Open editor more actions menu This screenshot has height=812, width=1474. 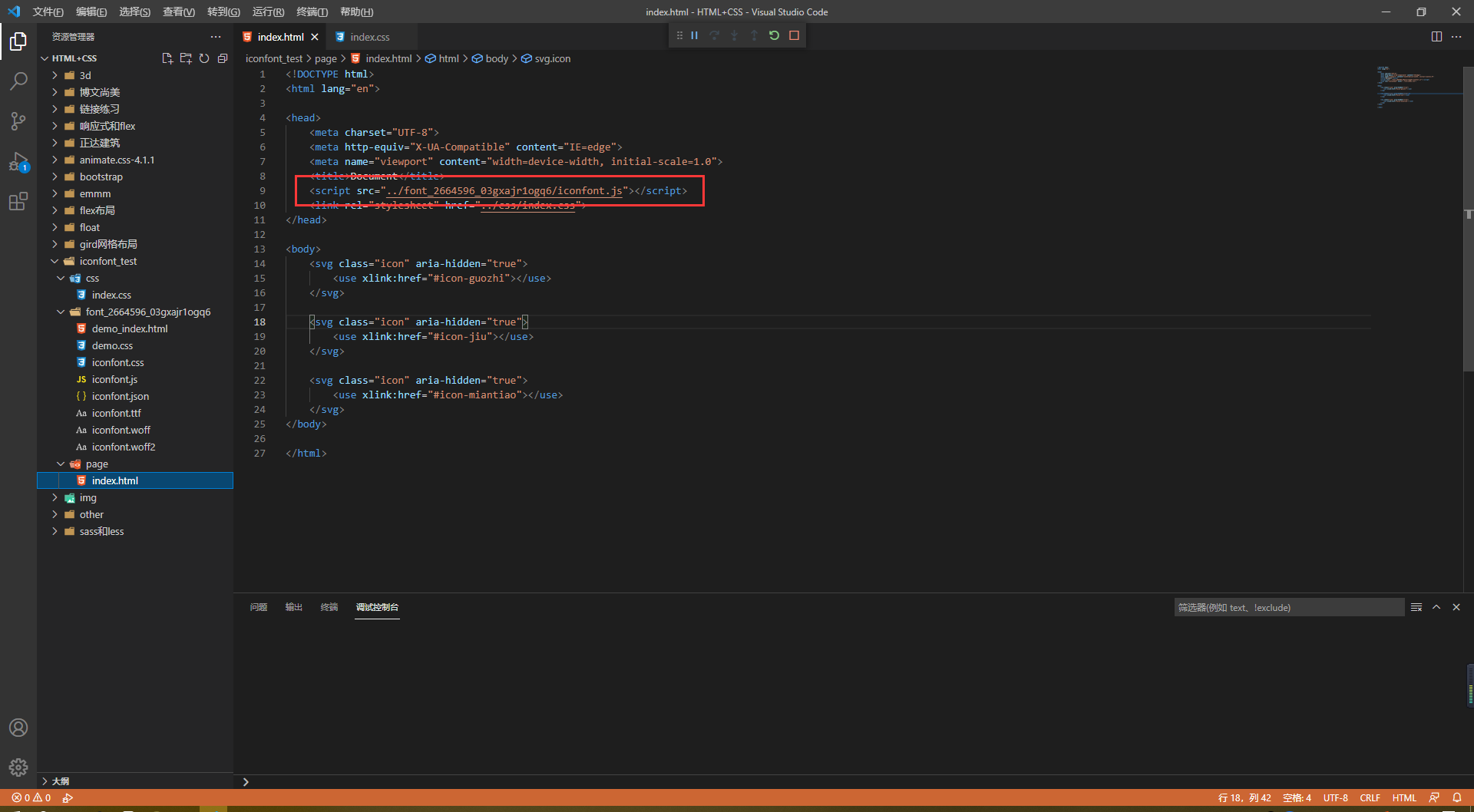(1456, 37)
